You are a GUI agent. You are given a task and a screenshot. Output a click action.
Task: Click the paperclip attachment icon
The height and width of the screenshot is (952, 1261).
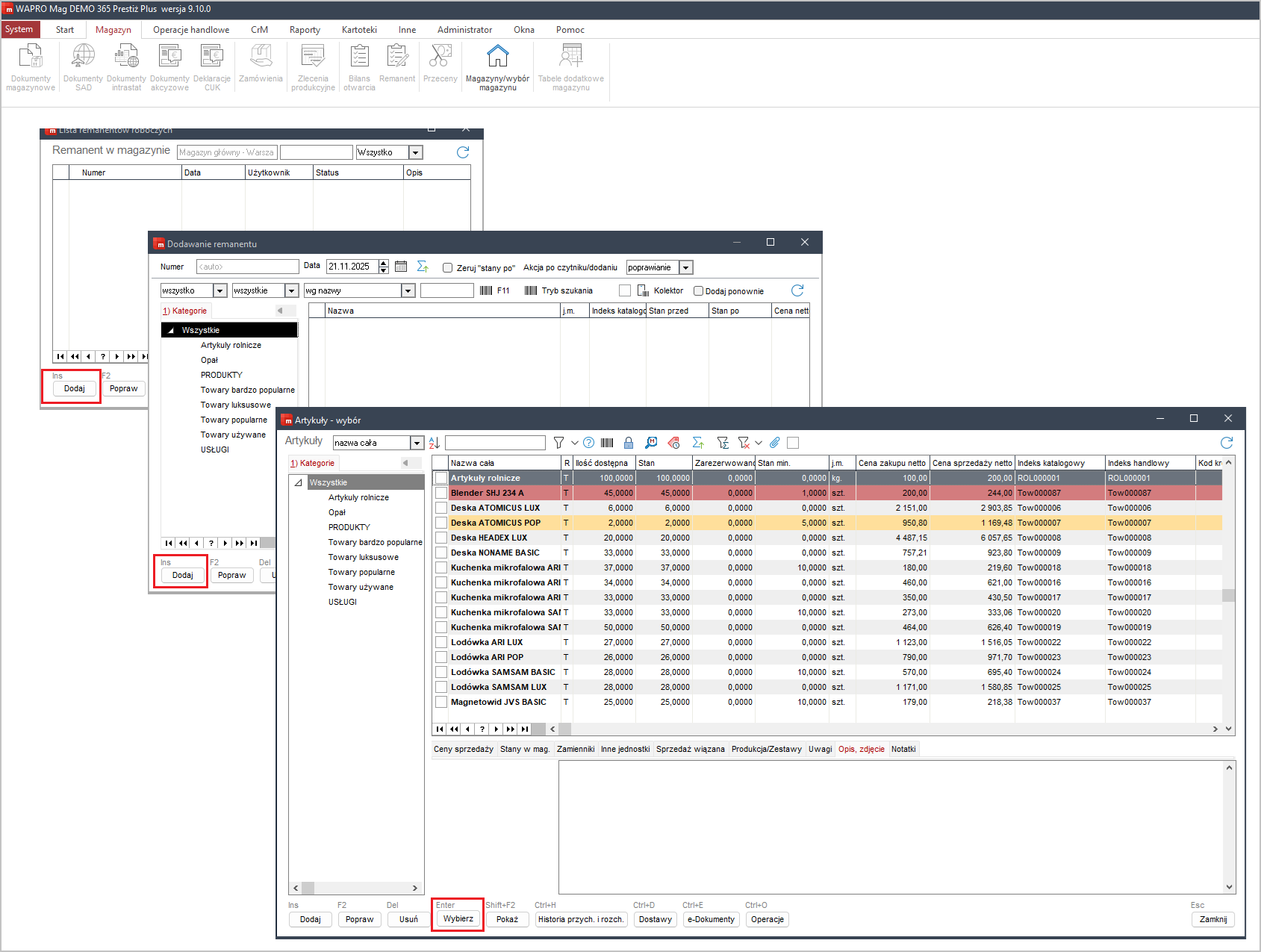pos(775,443)
